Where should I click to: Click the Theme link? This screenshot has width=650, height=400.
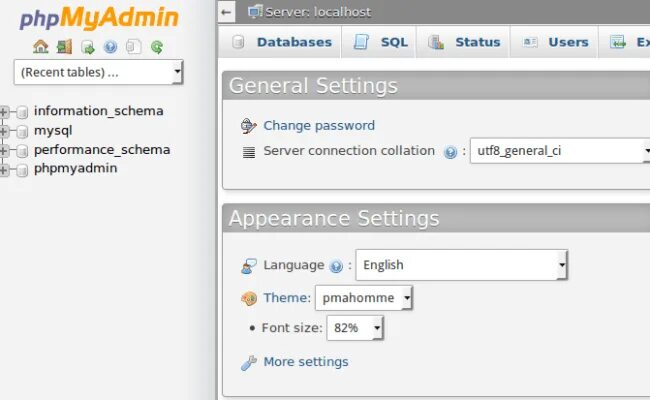(x=287, y=298)
